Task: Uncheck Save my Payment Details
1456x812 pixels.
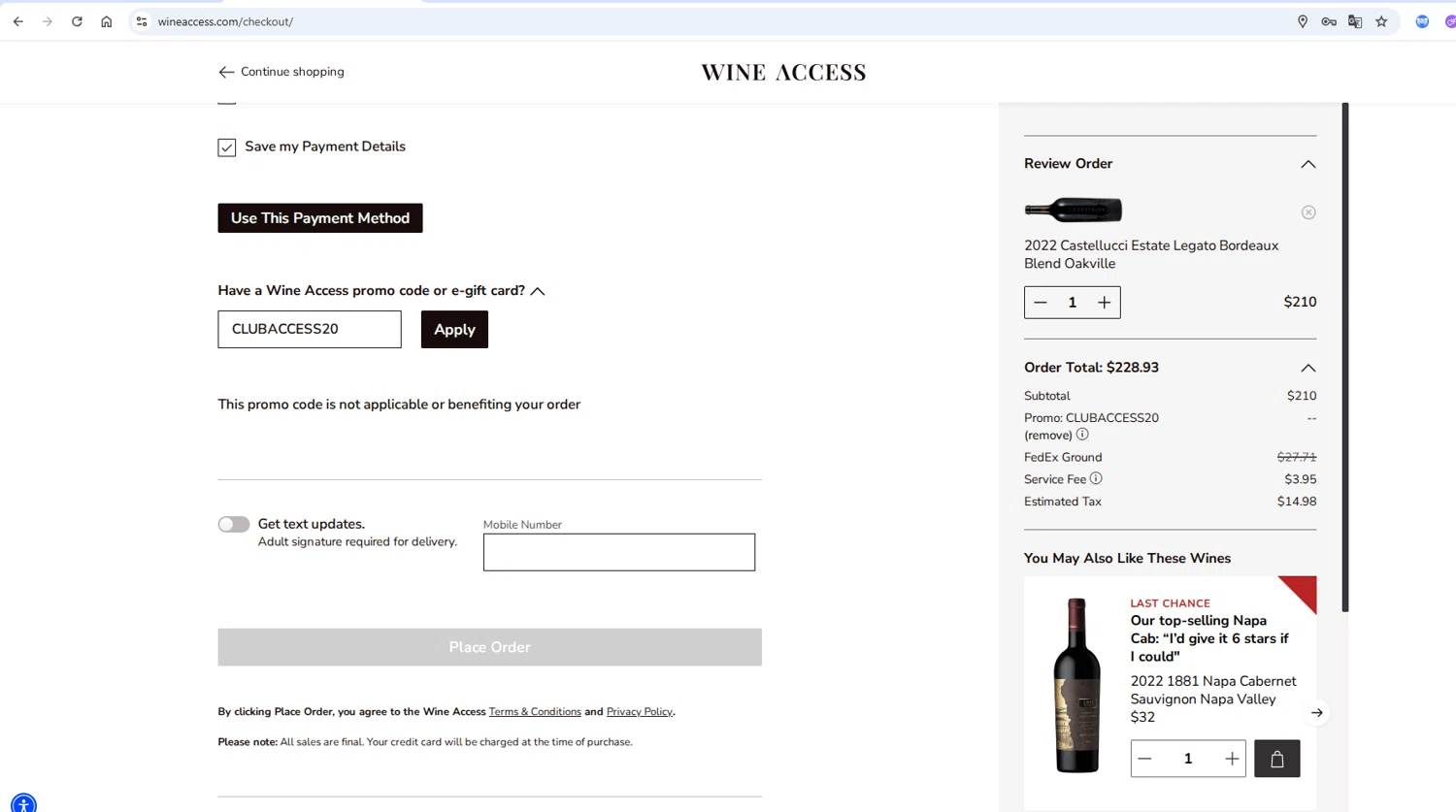Action: pos(227,147)
